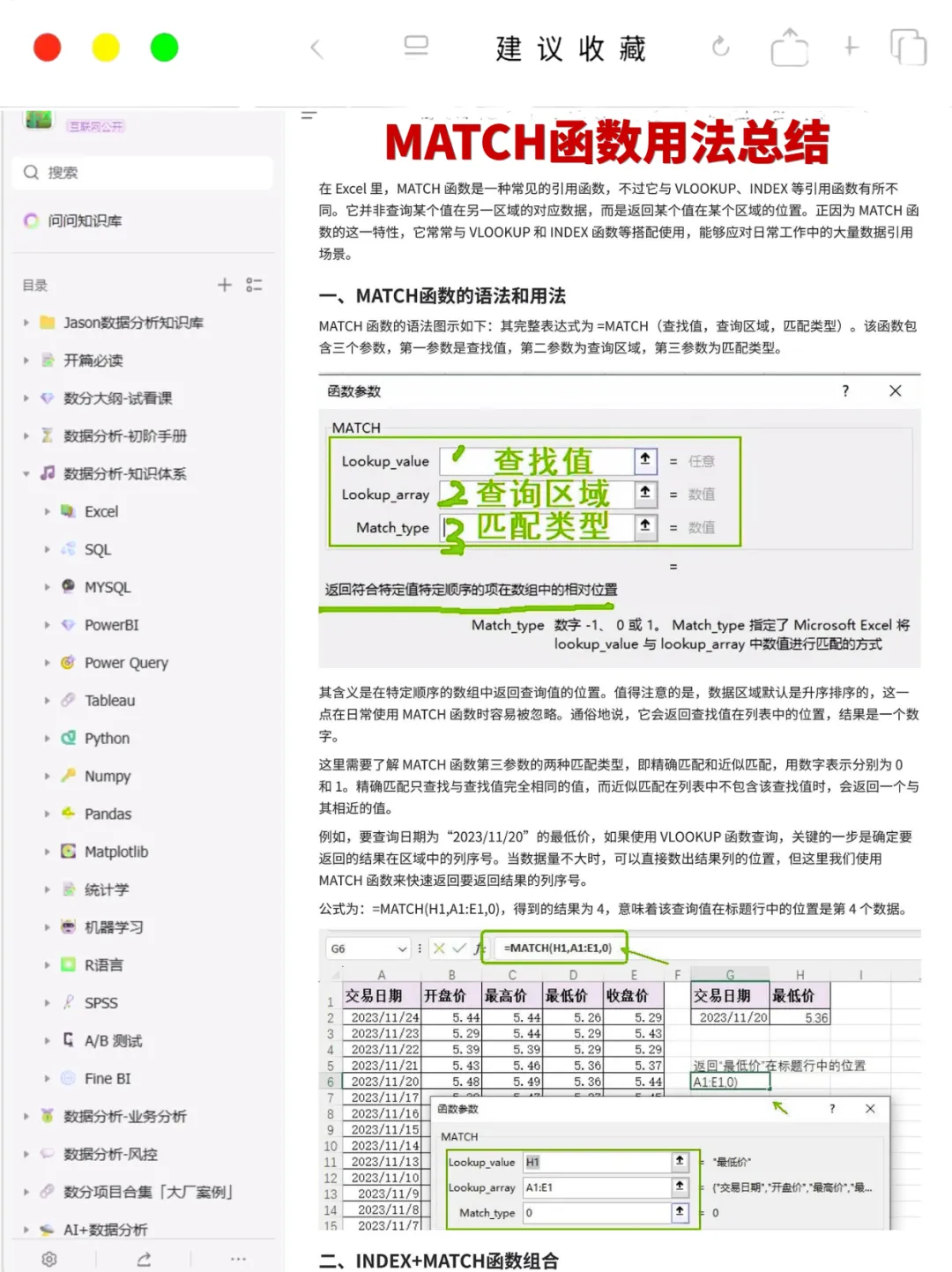Image resolution: width=952 pixels, height=1272 pixels.
Task: Open the Pandas section
Action: click(108, 814)
